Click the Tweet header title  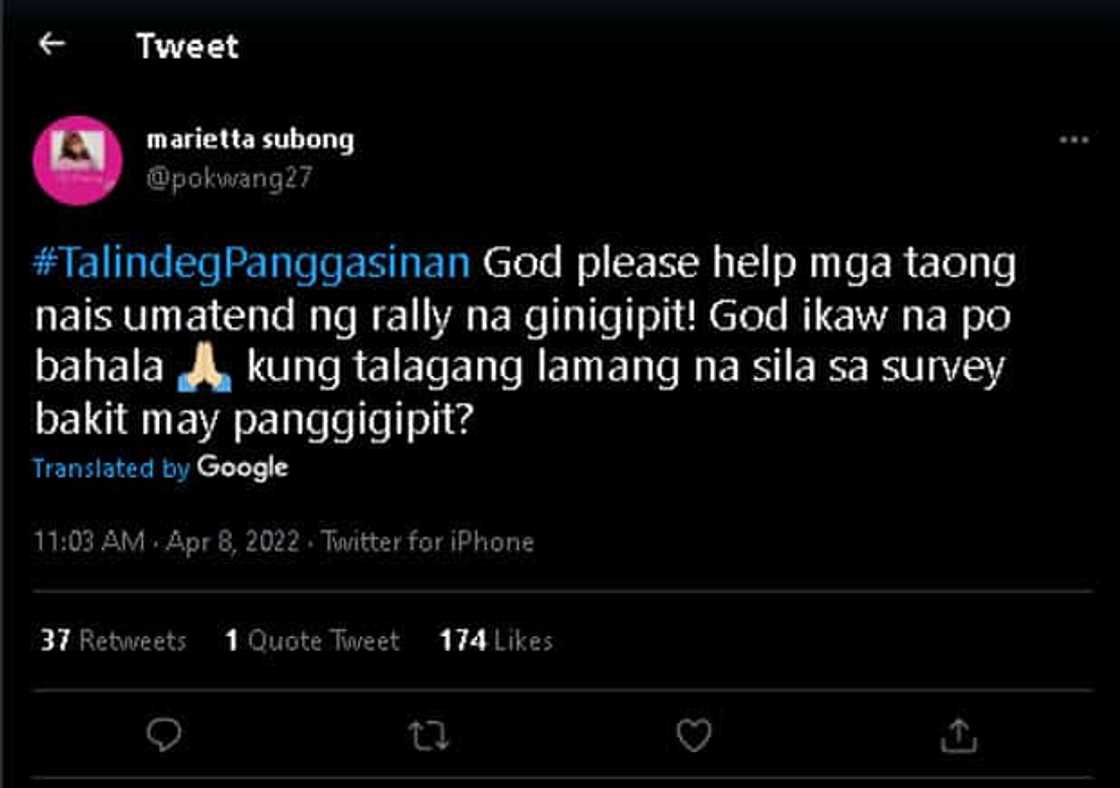[188, 46]
